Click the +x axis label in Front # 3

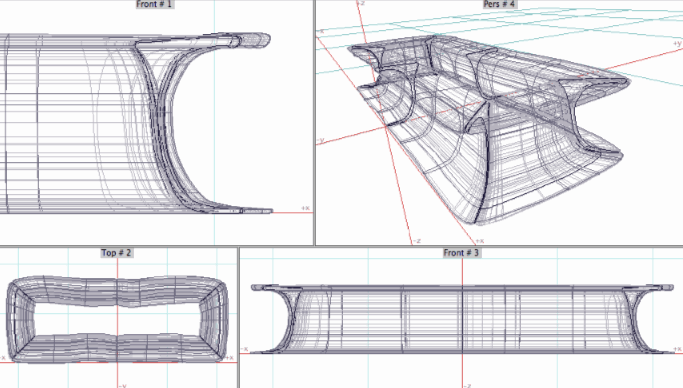pyautogui.click(x=677, y=349)
